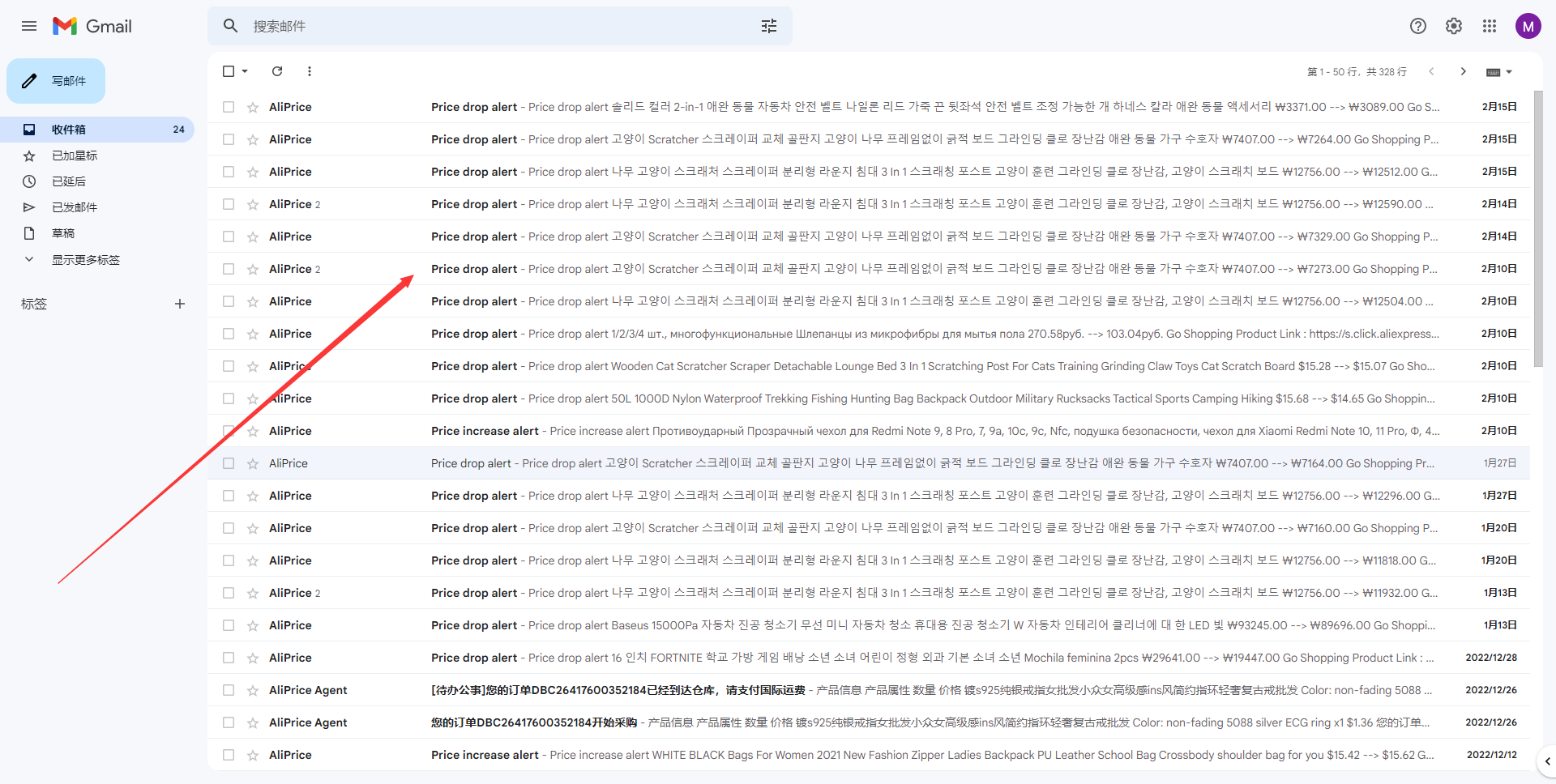
Task: Select the email with ₩7164.00 price
Action: pos(229,463)
